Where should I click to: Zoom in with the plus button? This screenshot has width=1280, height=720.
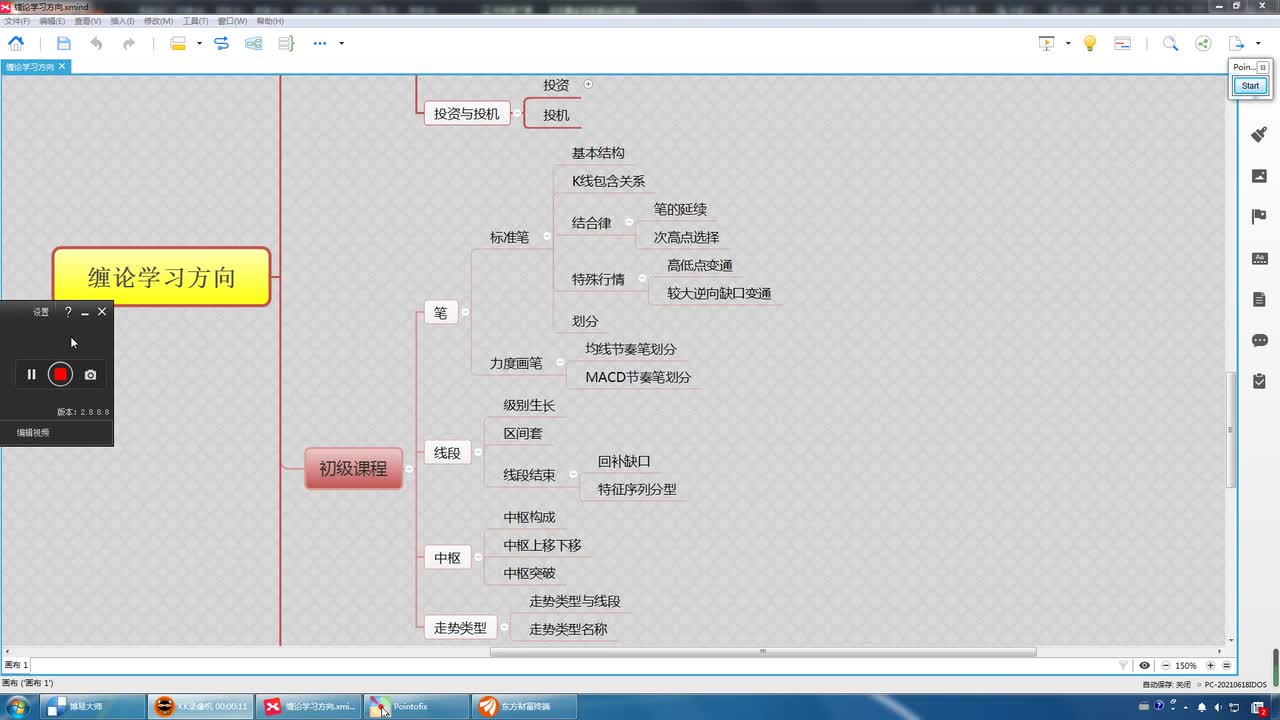1210,665
